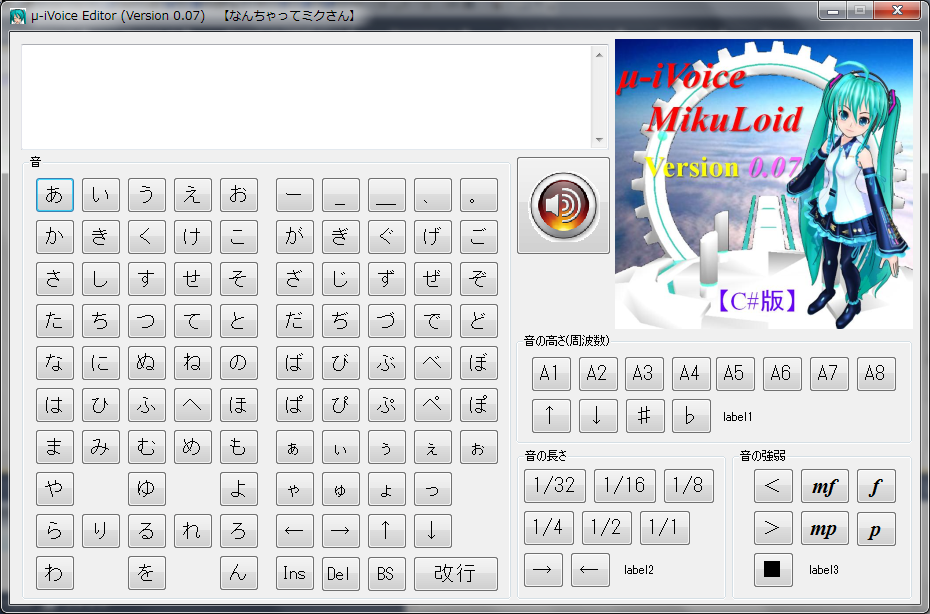The image size is (930, 614).
Task: Insert the Japanese comma 、
Action: point(432,195)
